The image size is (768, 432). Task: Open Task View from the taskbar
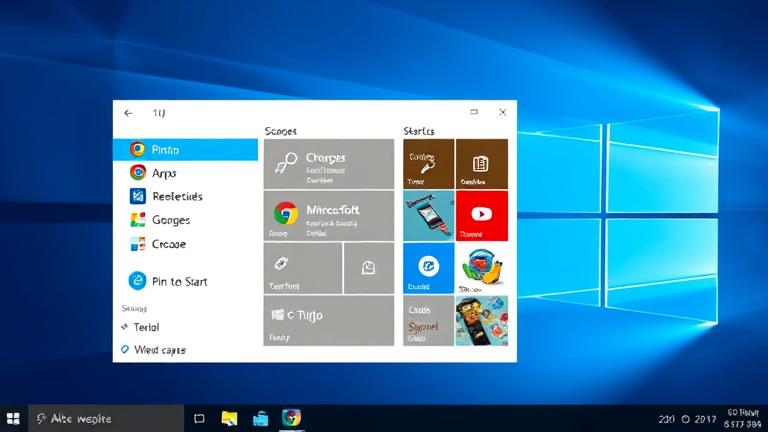[x=199, y=418]
